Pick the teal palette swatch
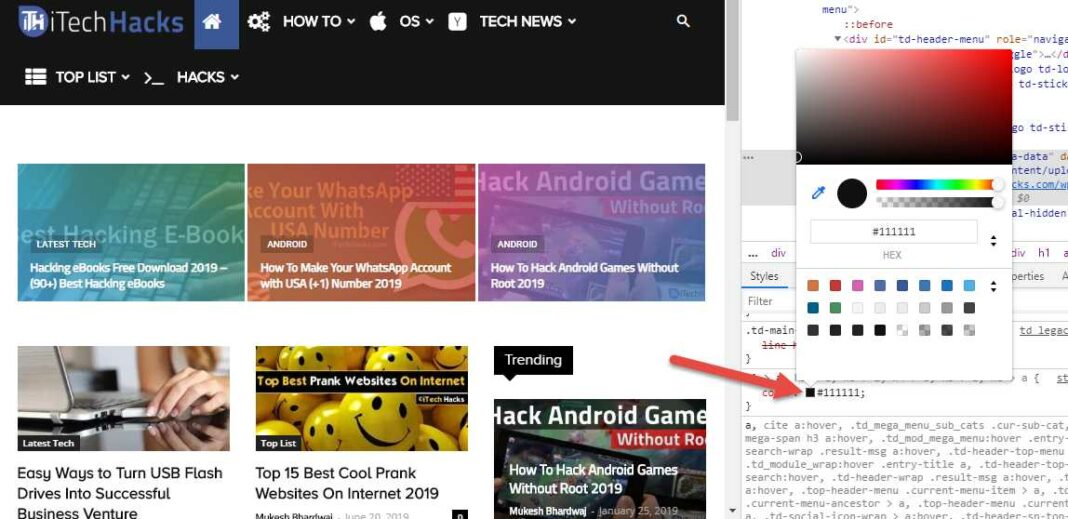Screen dimensions: 1068x519 coord(813,308)
